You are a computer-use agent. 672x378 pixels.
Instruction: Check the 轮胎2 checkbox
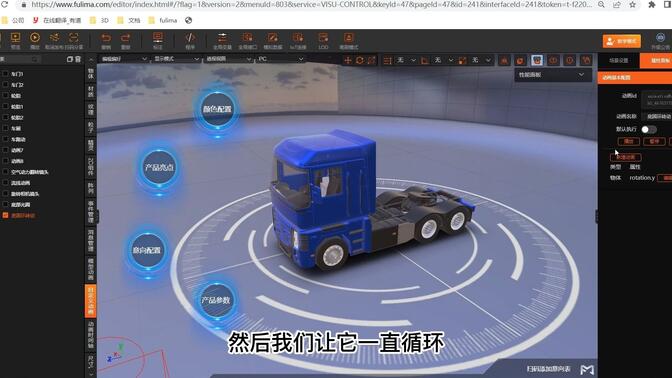pos(6,117)
